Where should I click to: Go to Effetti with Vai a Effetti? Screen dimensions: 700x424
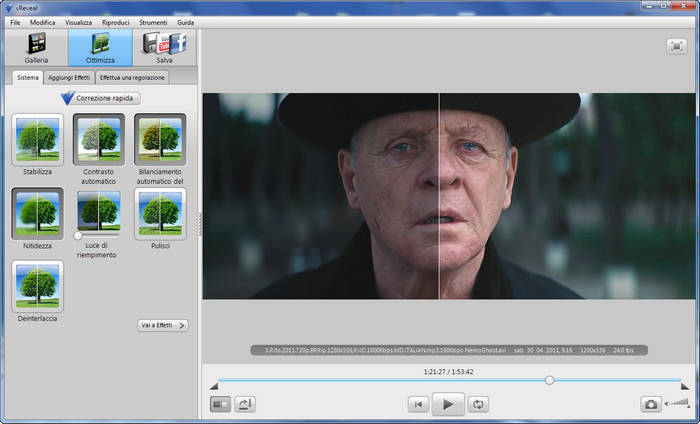162,325
